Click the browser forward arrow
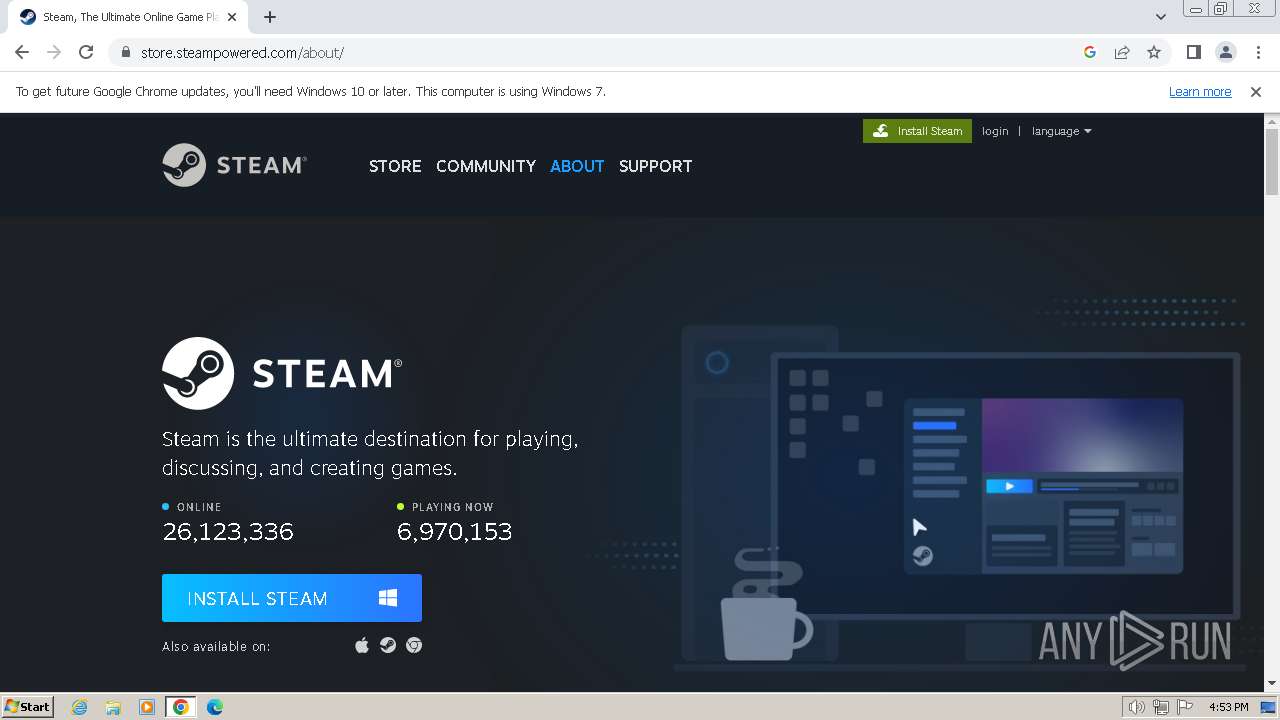This screenshot has height=720, width=1280. (54, 52)
